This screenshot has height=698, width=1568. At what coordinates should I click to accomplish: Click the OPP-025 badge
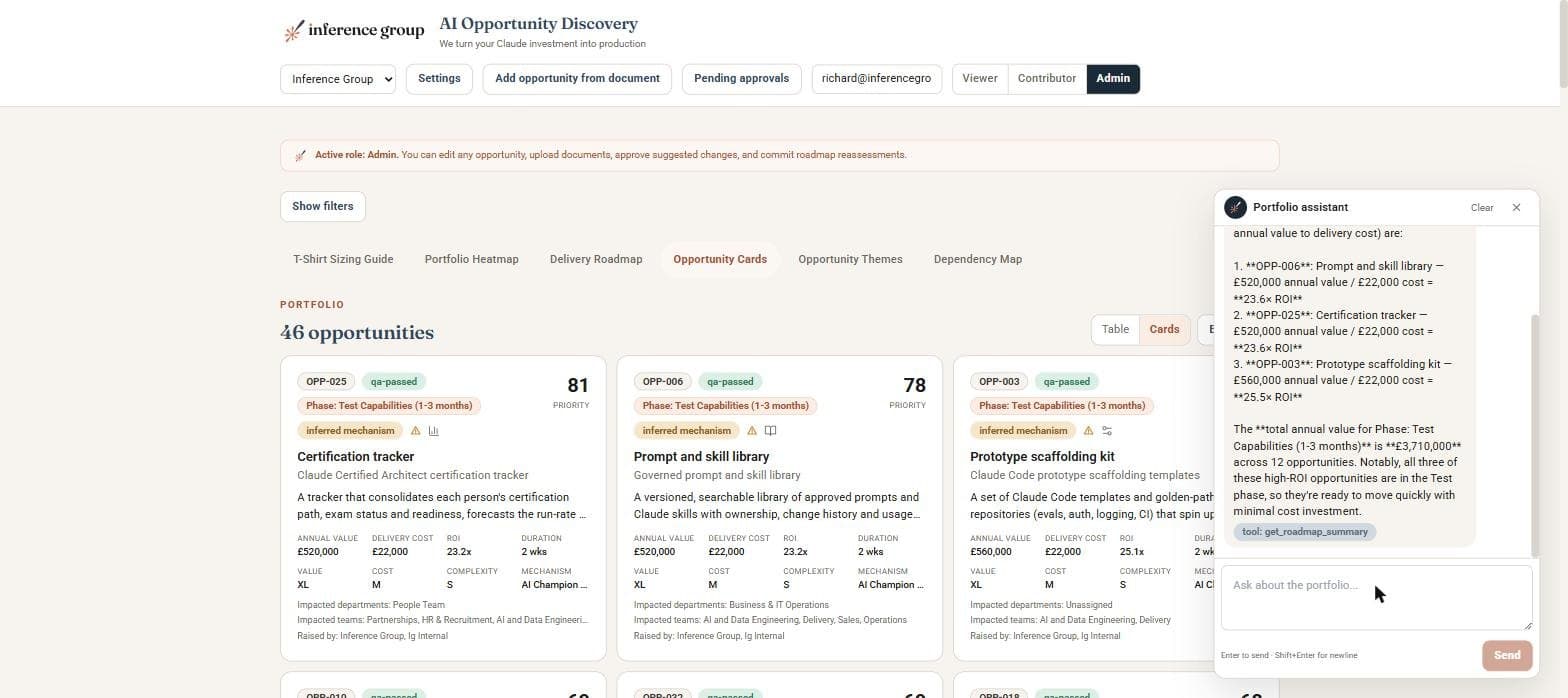pos(326,382)
